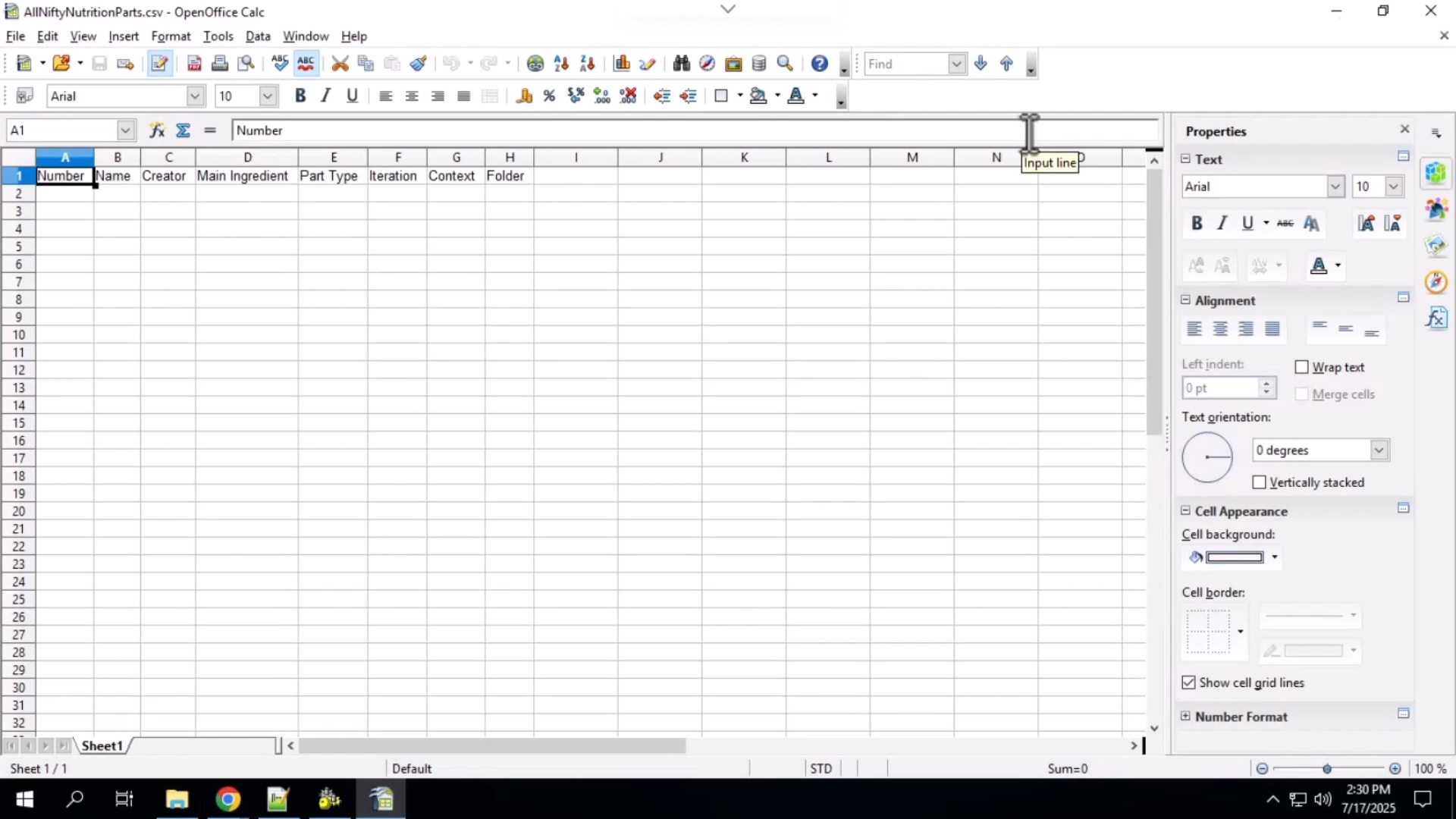Open the File menu
The width and height of the screenshot is (1456, 819).
15,36
